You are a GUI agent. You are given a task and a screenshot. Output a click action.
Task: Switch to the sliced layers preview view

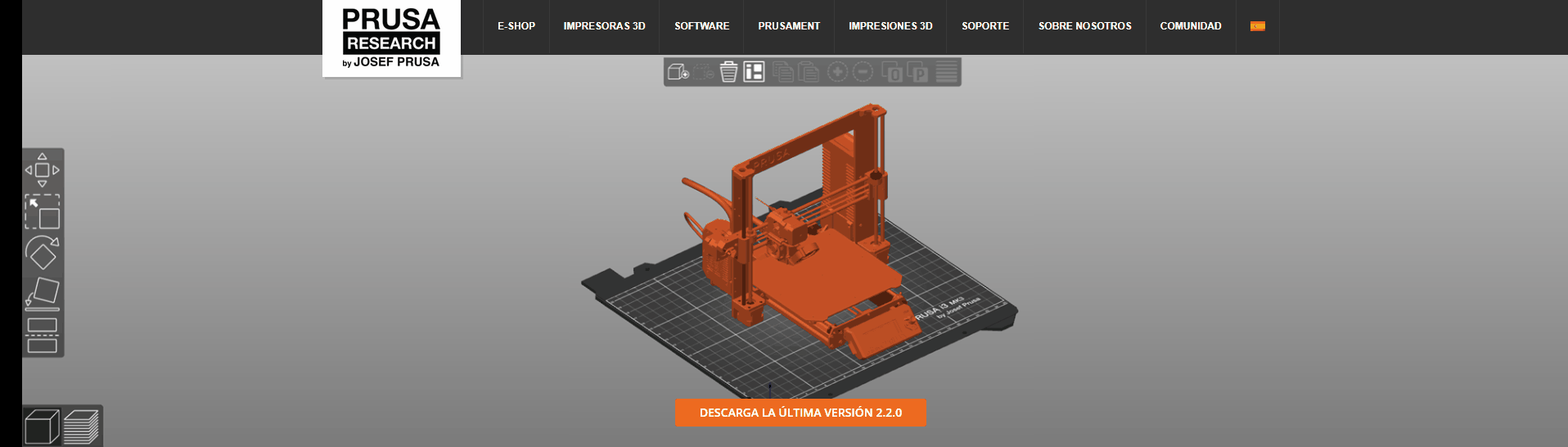point(81,427)
